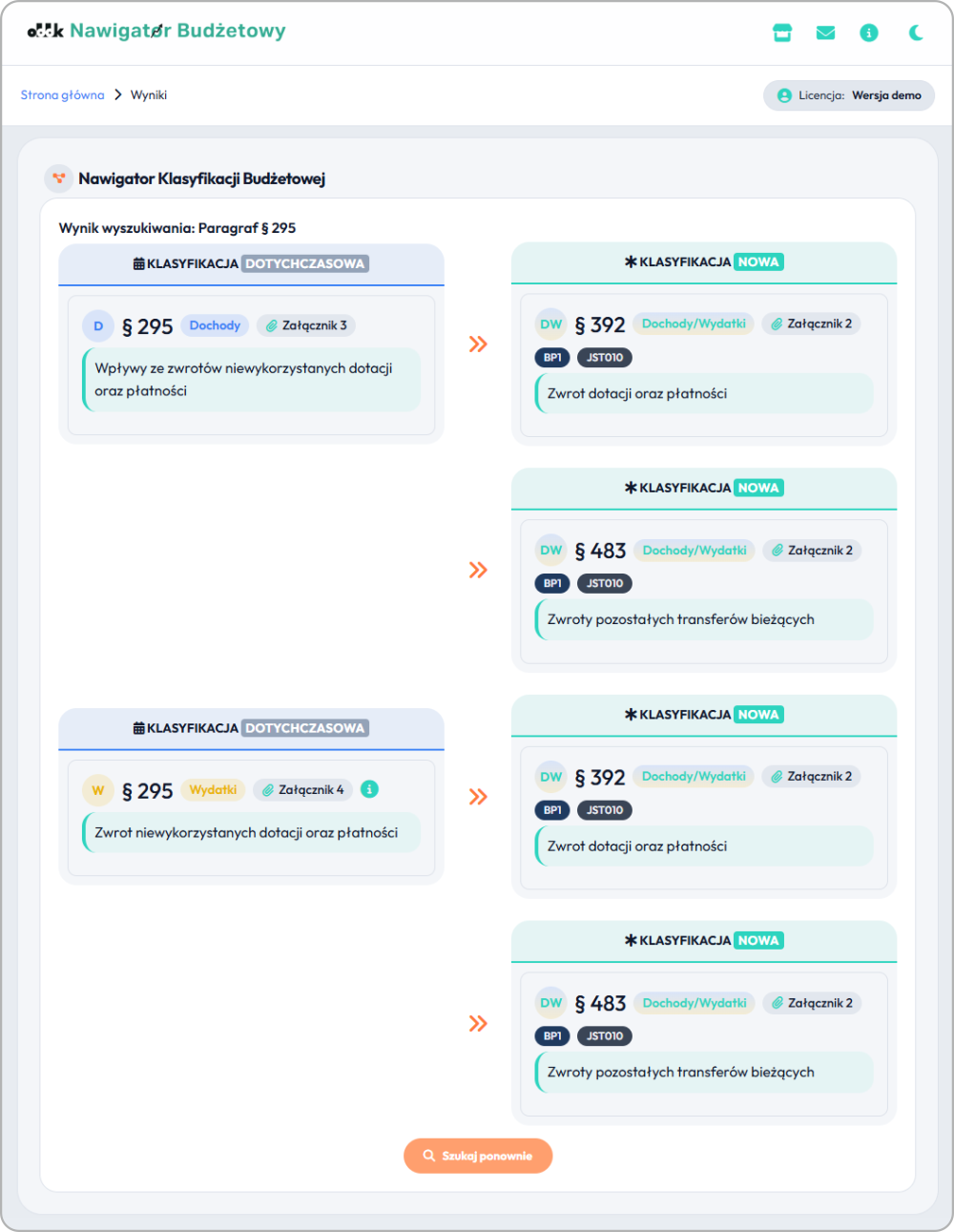Click the W badge beside § 295 Wydatki
The image size is (954, 1232).
pyautogui.click(x=98, y=790)
